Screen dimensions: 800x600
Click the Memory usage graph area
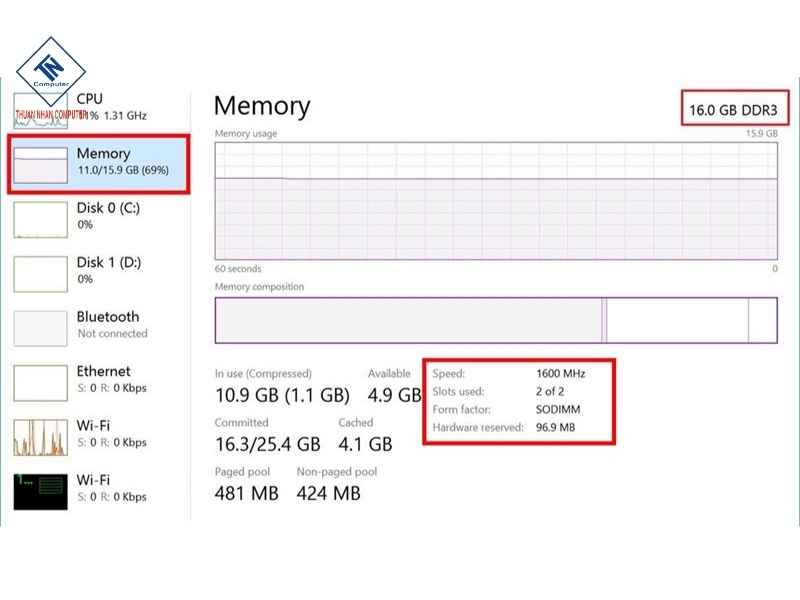tap(495, 200)
